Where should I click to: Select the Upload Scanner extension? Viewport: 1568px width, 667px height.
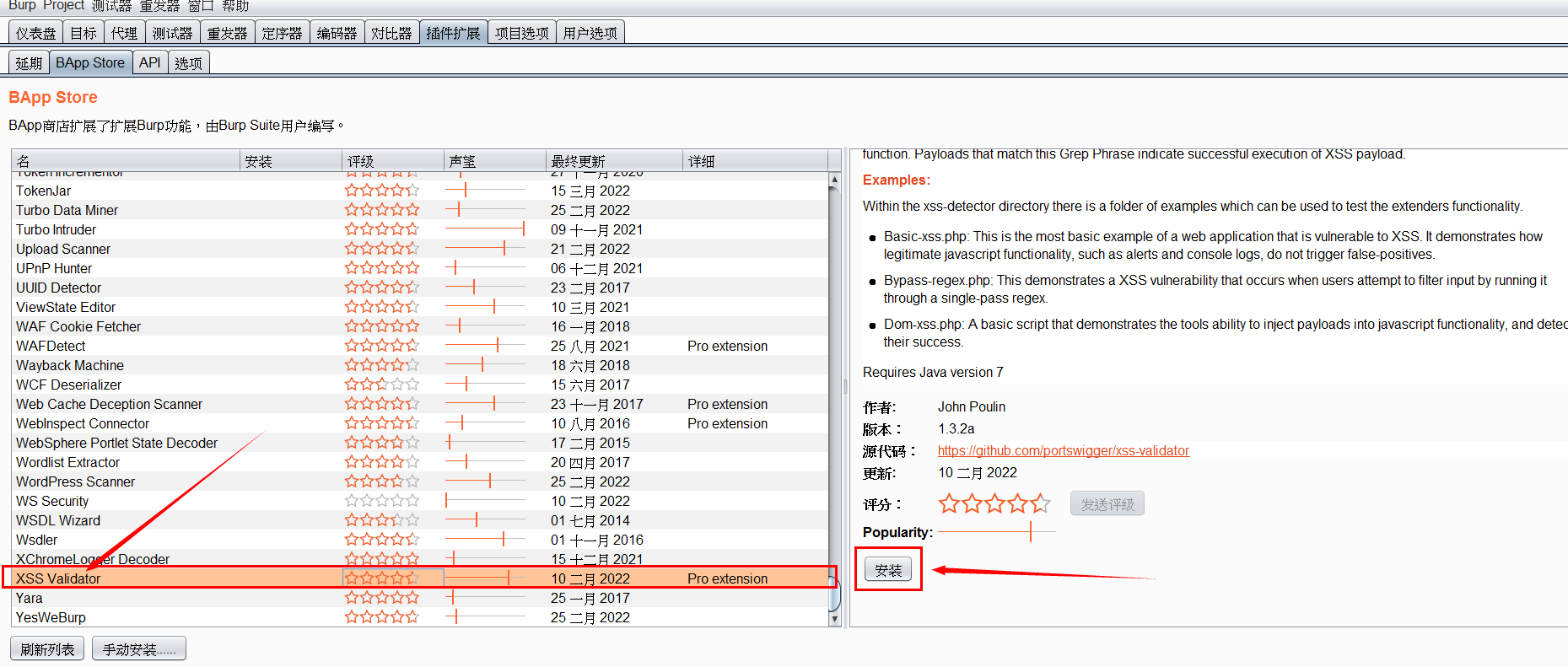click(420, 249)
